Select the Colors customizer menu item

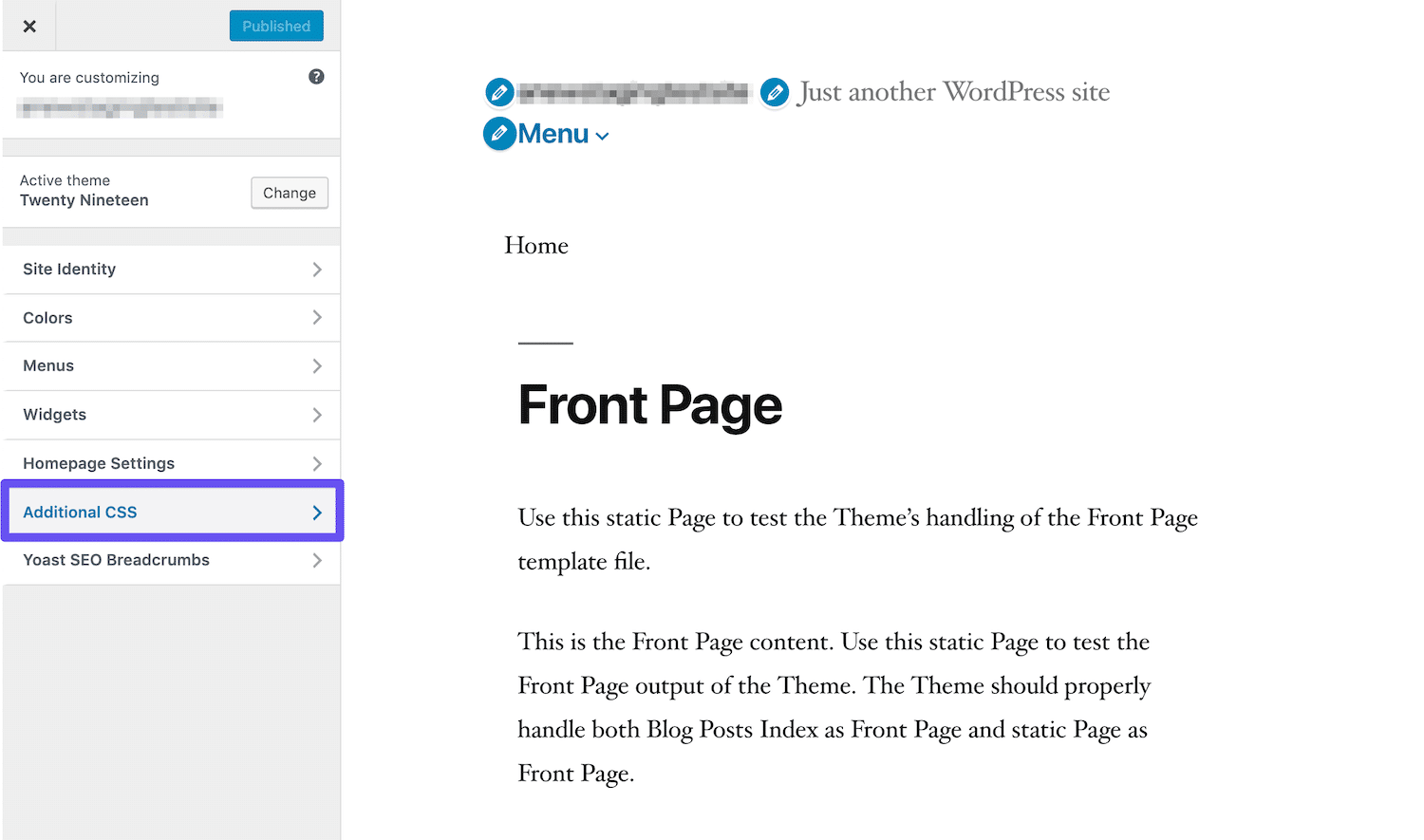pos(47,317)
